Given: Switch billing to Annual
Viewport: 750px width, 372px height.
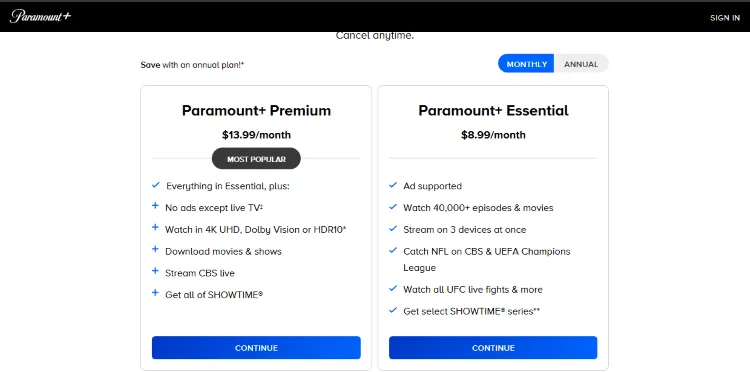Looking at the screenshot, I should [x=581, y=64].
